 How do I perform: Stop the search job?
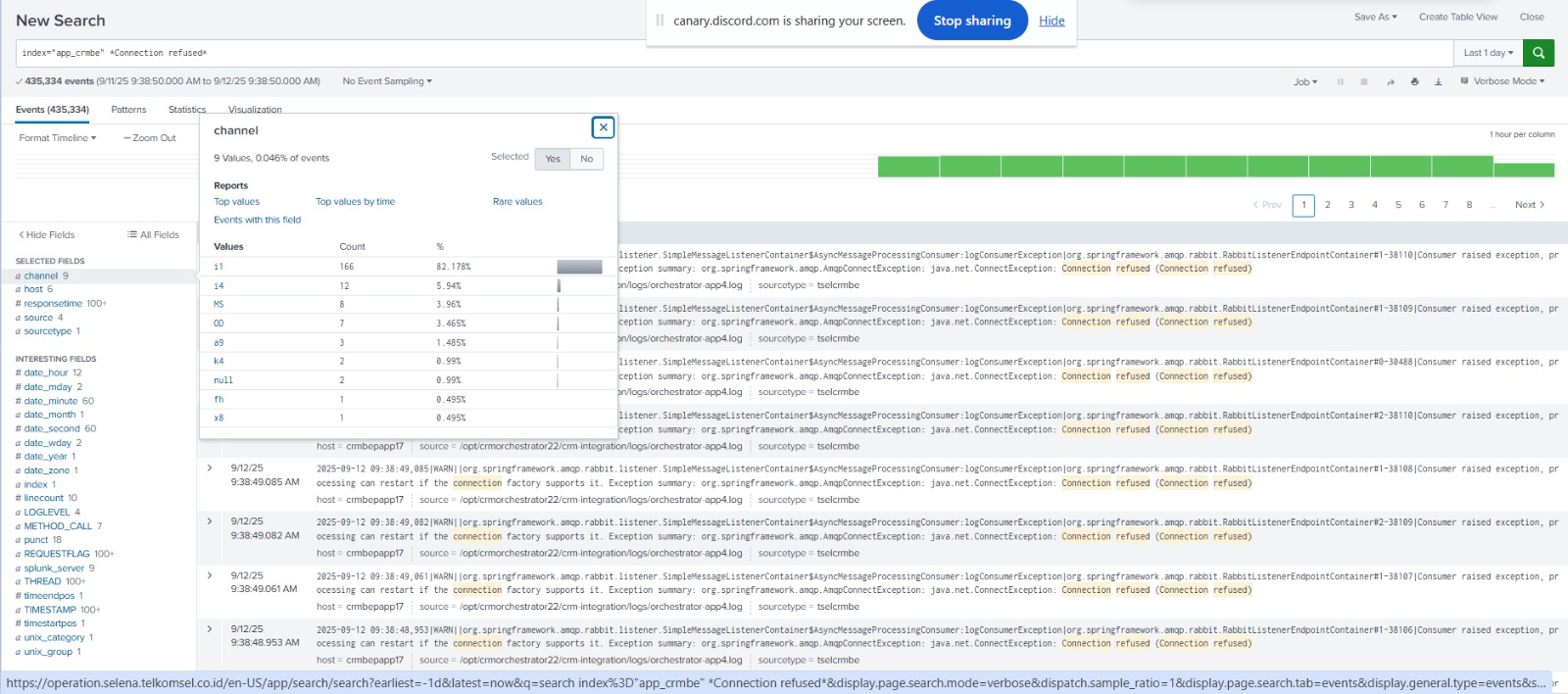[x=1363, y=82]
